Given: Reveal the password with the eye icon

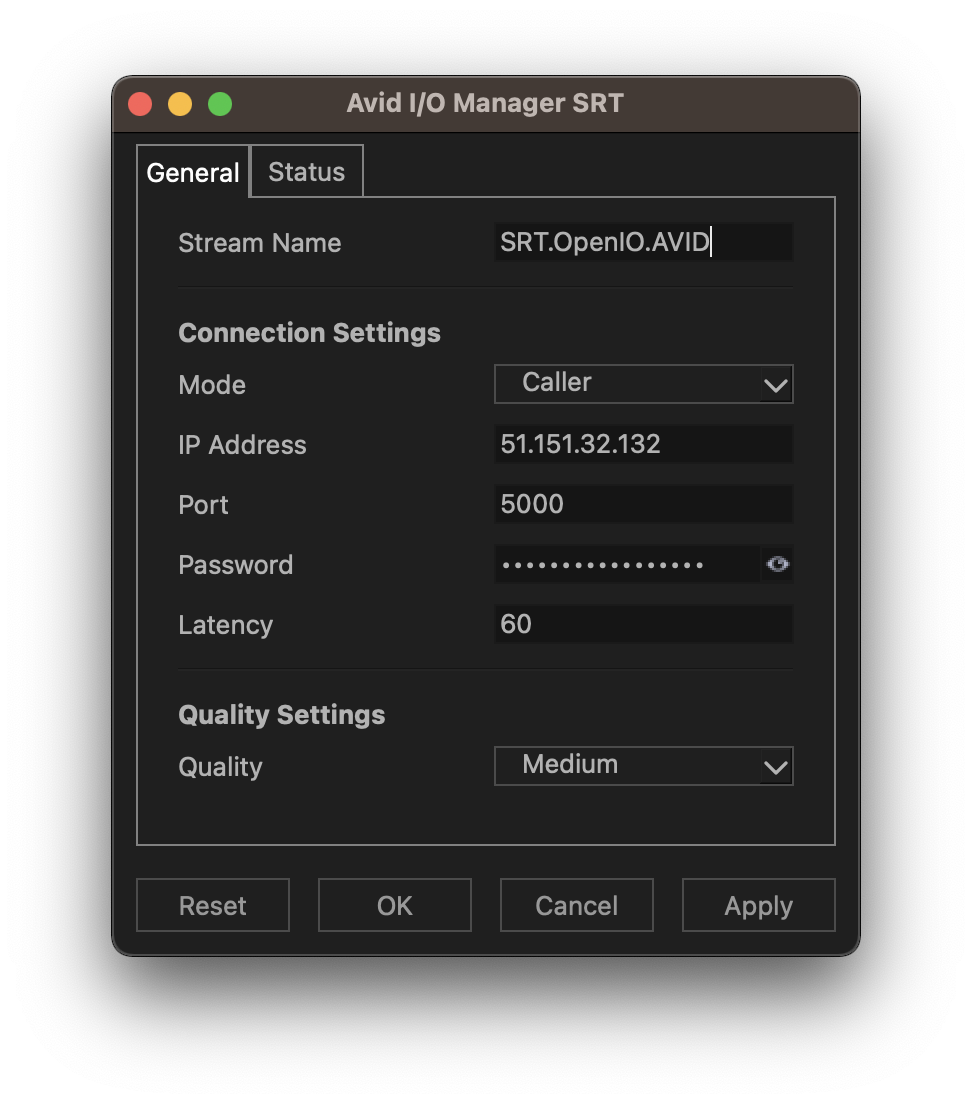Looking at the screenshot, I should pos(777,564).
